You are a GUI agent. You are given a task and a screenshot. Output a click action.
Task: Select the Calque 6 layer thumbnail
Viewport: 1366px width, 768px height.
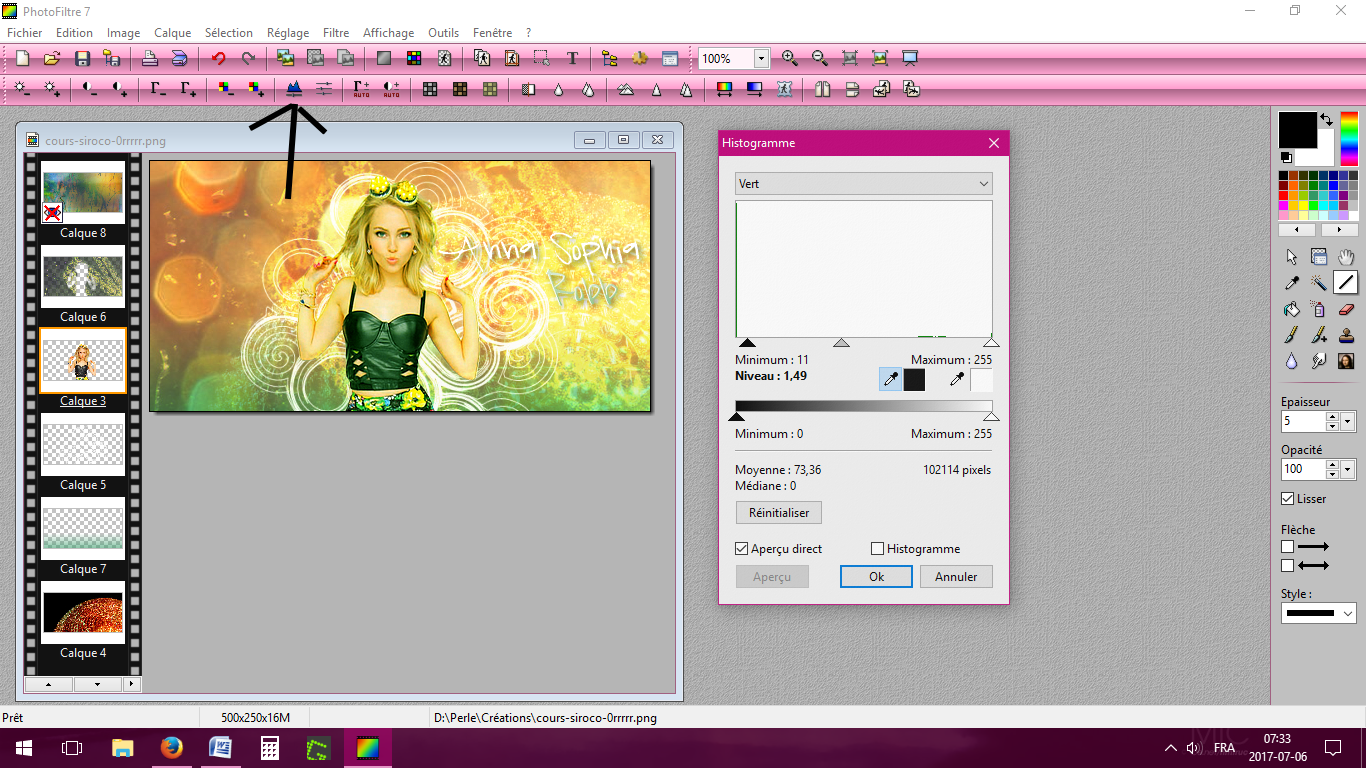[x=83, y=276]
